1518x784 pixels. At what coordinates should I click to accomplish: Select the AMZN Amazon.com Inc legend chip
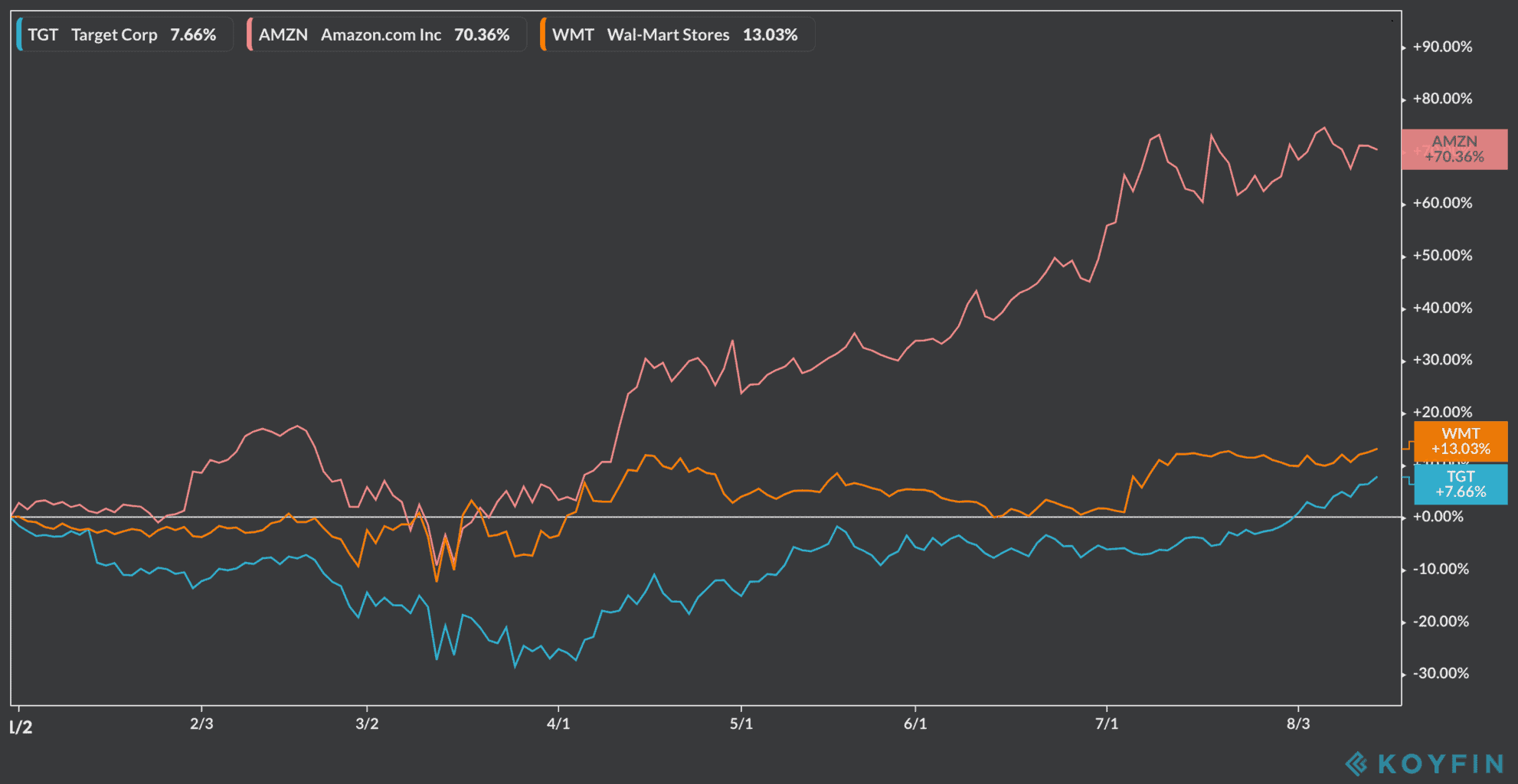pos(386,34)
